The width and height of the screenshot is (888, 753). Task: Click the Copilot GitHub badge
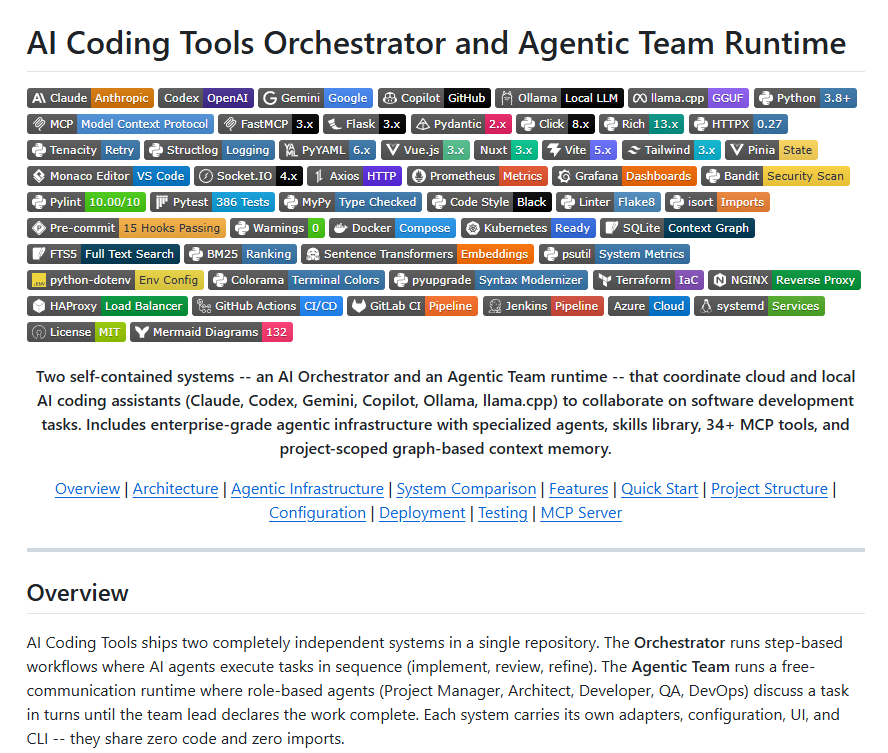[434, 98]
